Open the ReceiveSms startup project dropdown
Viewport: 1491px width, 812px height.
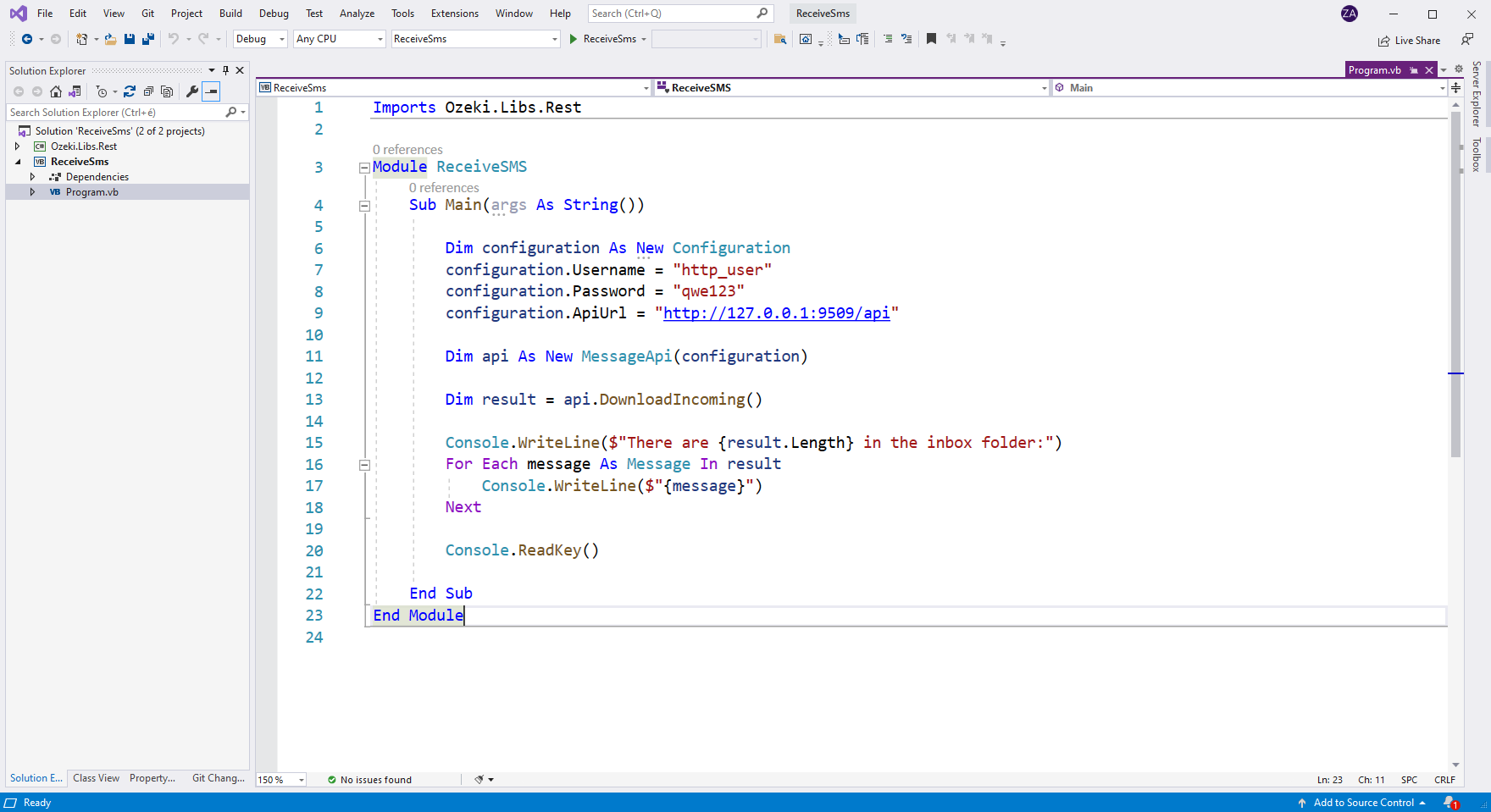pyautogui.click(x=476, y=39)
